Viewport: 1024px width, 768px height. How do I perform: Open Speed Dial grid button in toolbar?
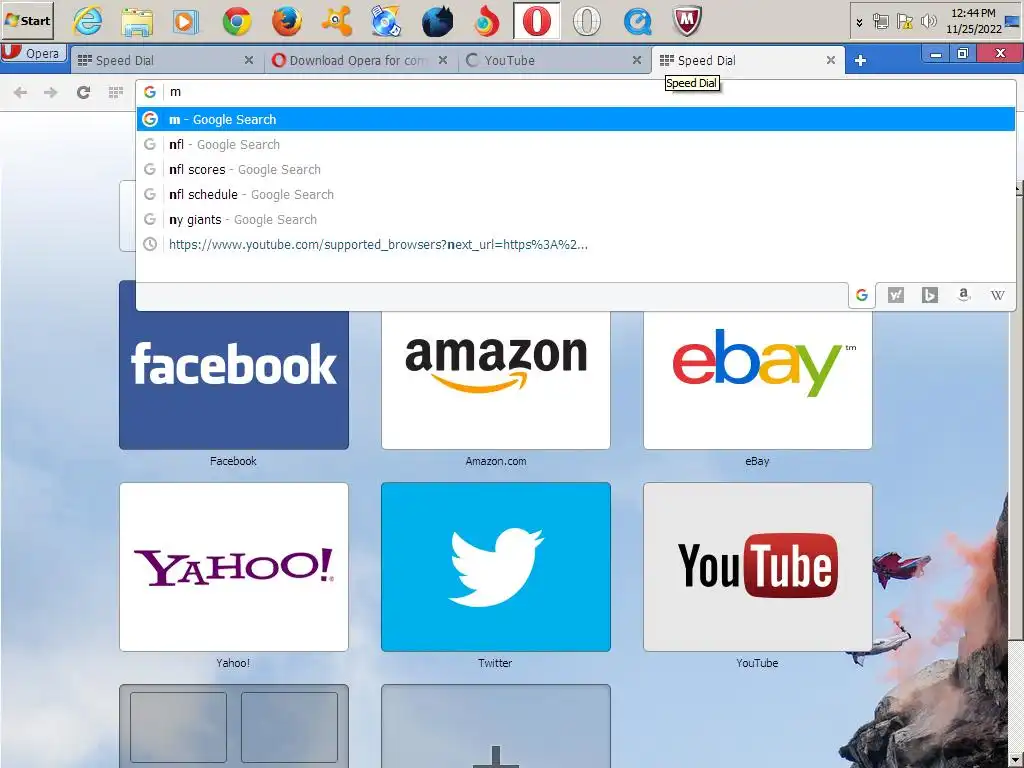[x=116, y=93]
